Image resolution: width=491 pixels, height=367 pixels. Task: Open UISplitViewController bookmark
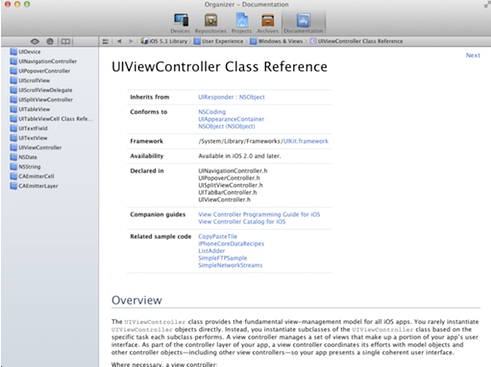pos(41,100)
